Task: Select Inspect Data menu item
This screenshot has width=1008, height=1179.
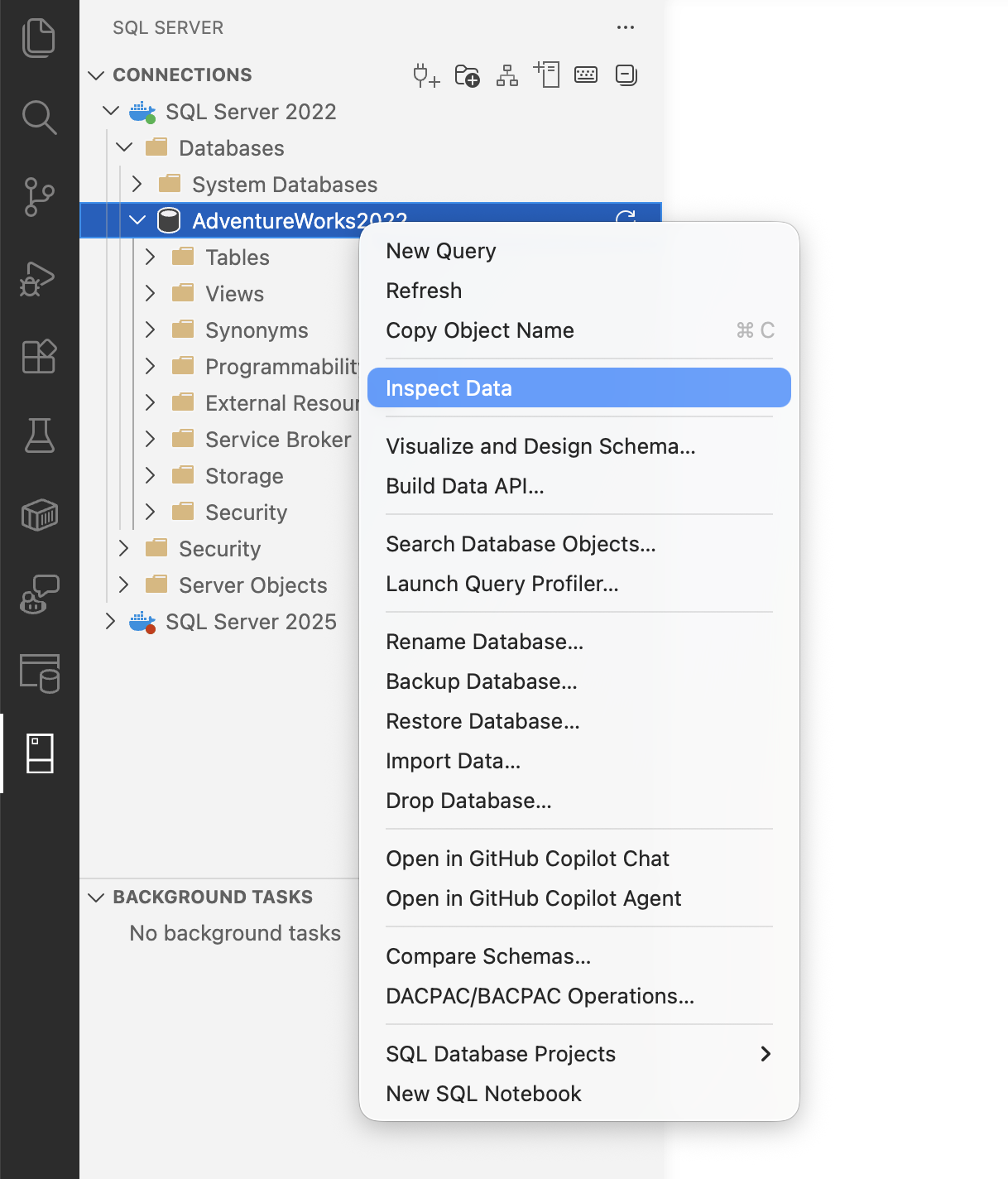Action: (x=578, y=388)
